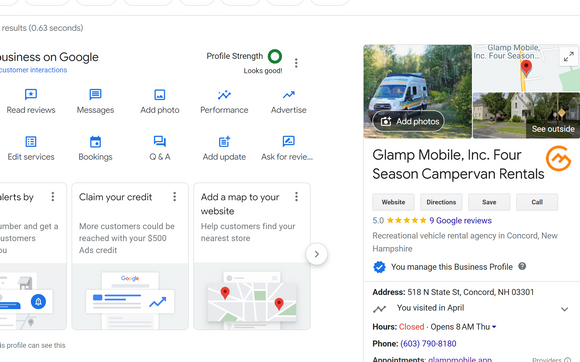Open the Profile Strength ring indicator
Image resolution: width=580 pixels, height=362 pixels.
click(275, 56)
